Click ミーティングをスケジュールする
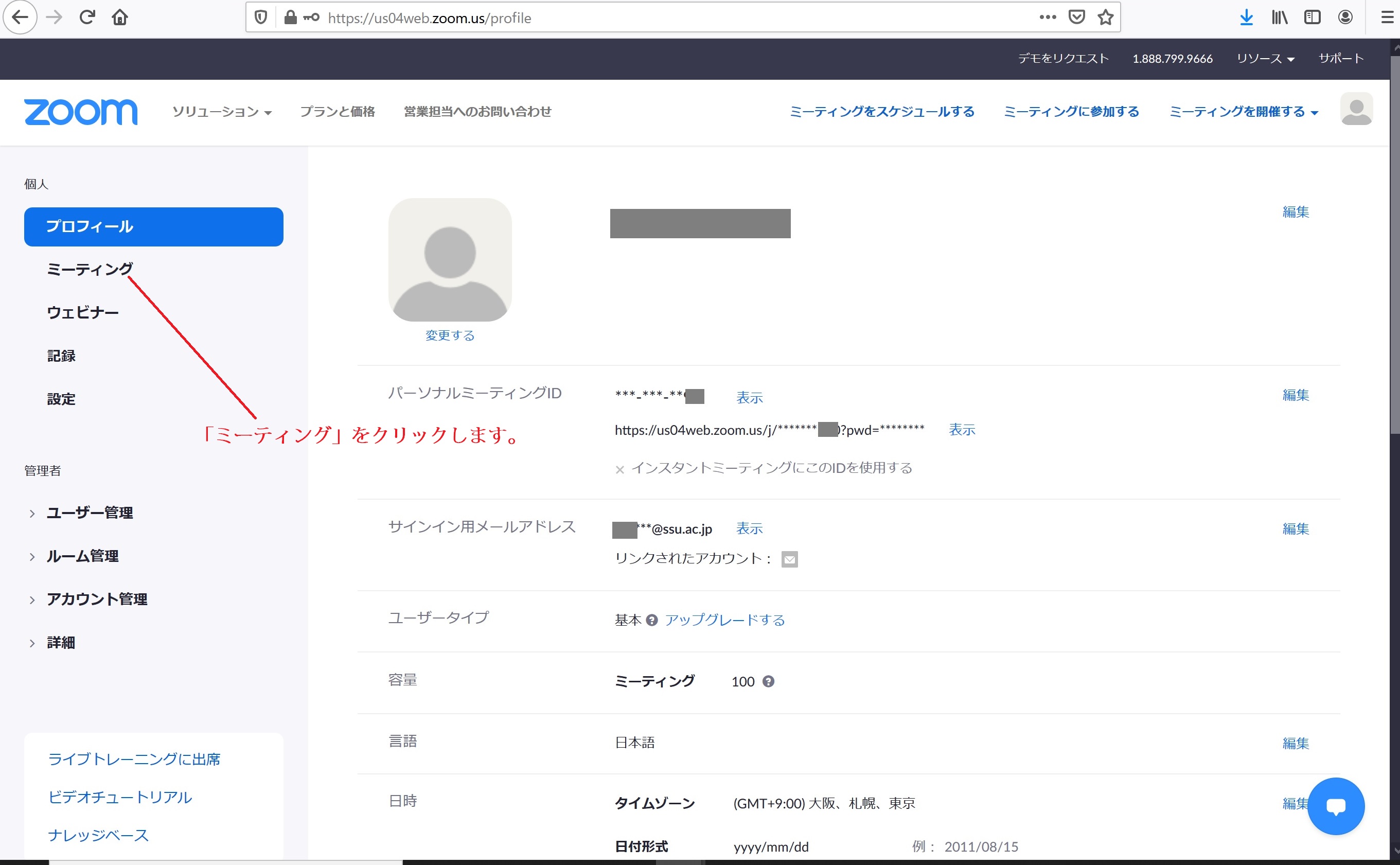Screen dimensions: 1400x865 882,112
